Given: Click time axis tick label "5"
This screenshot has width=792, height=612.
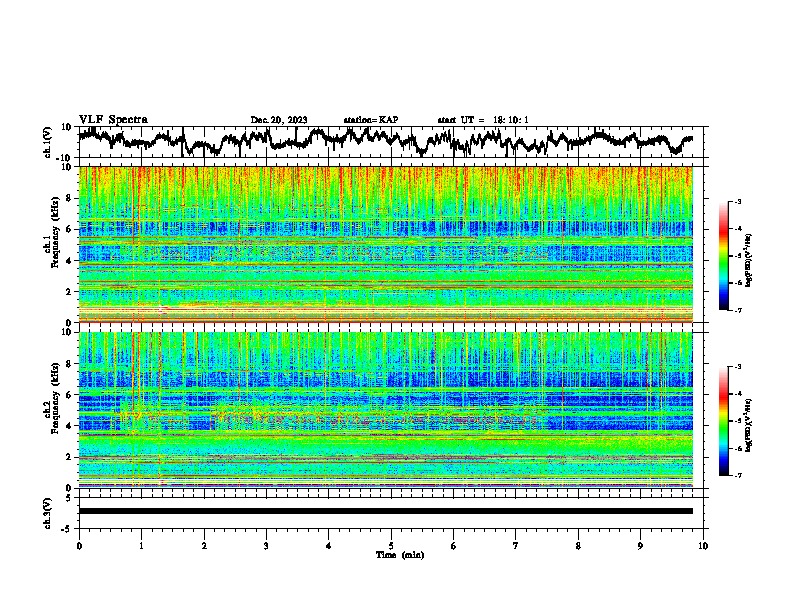Looking at the screenshot, I should [391, 546].
